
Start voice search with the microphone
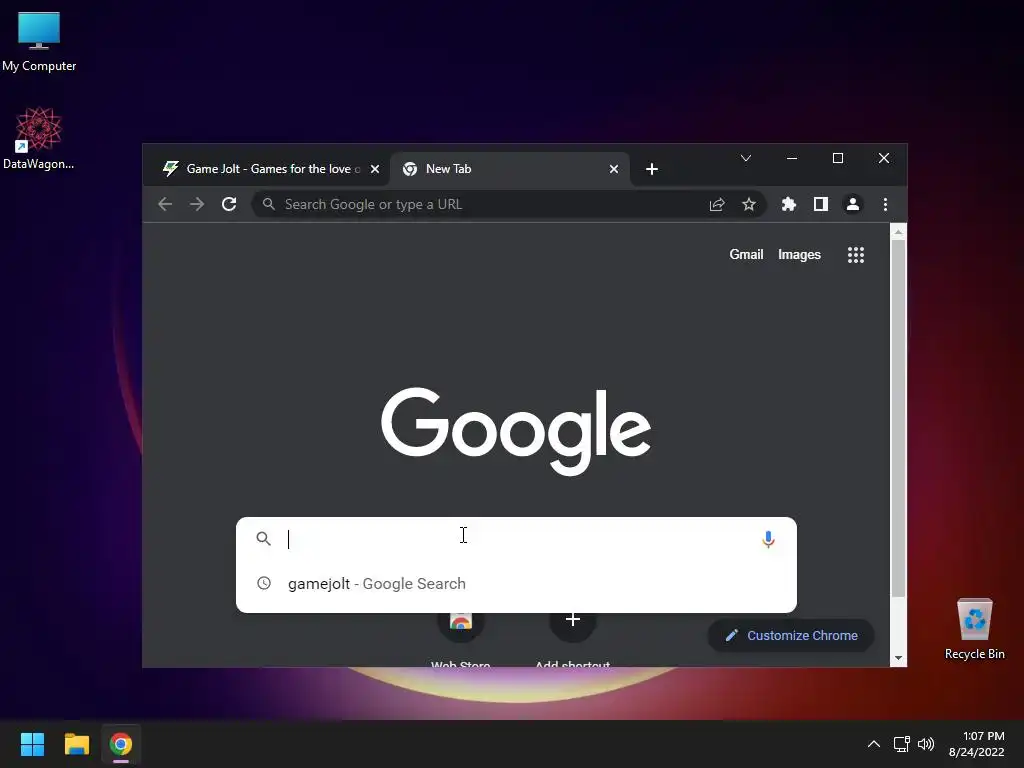pos(769,539)
